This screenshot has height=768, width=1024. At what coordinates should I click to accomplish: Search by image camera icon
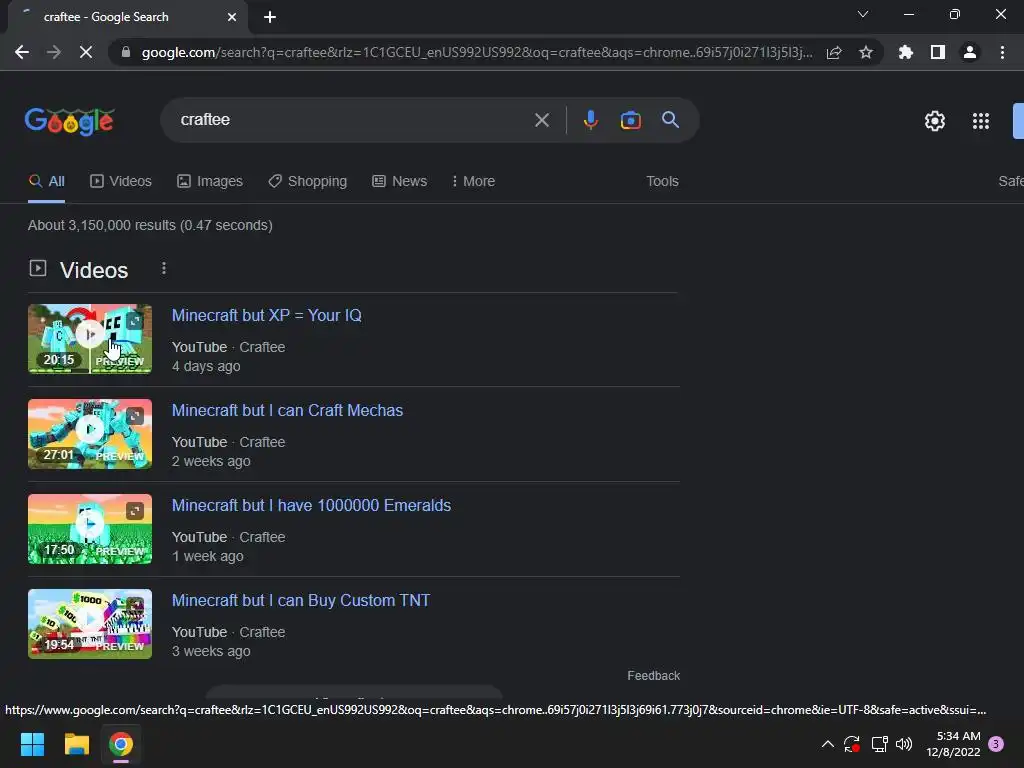[630, 120]
